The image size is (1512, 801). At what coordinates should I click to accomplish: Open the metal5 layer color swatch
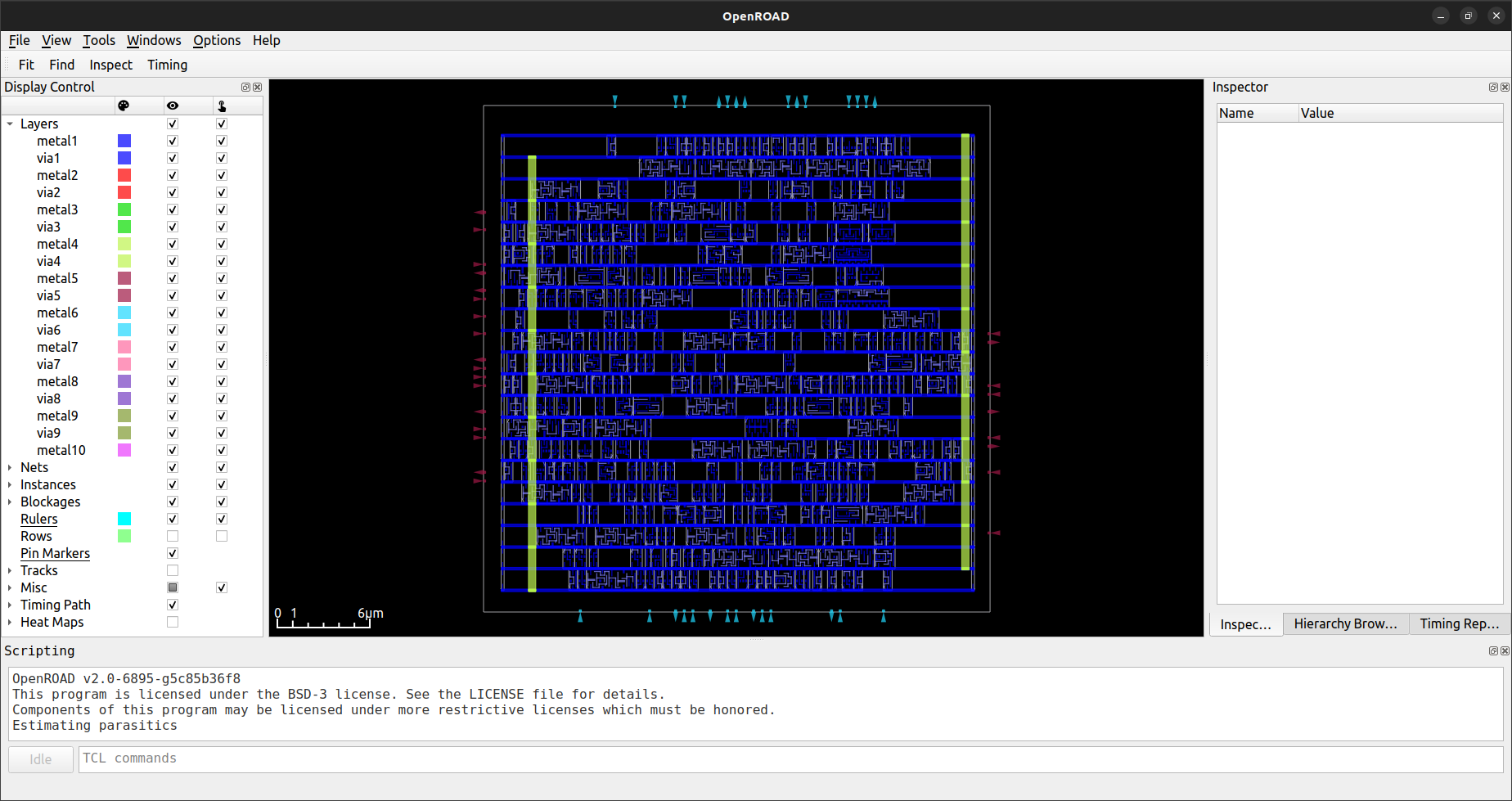click(x=124, y=278)
